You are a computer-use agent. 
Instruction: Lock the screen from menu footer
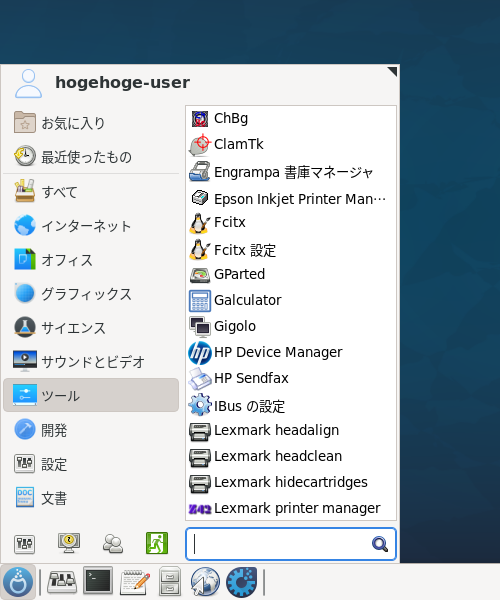pyautogui.click(x=68, y=543)
